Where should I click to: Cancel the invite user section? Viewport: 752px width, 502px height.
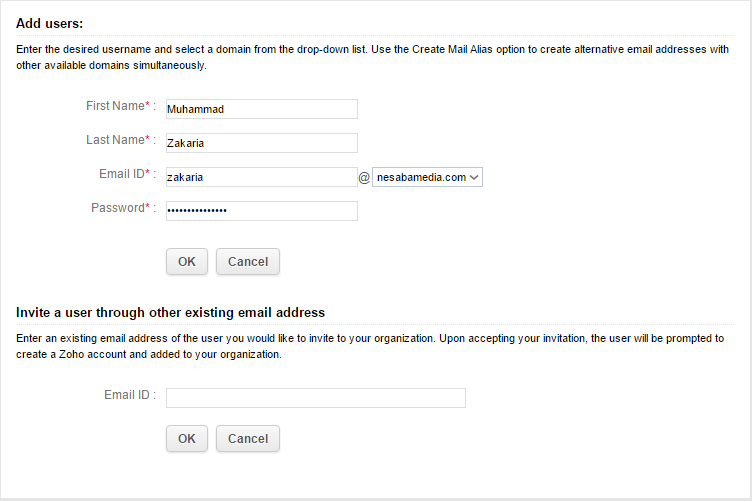(x=247, y=439)
